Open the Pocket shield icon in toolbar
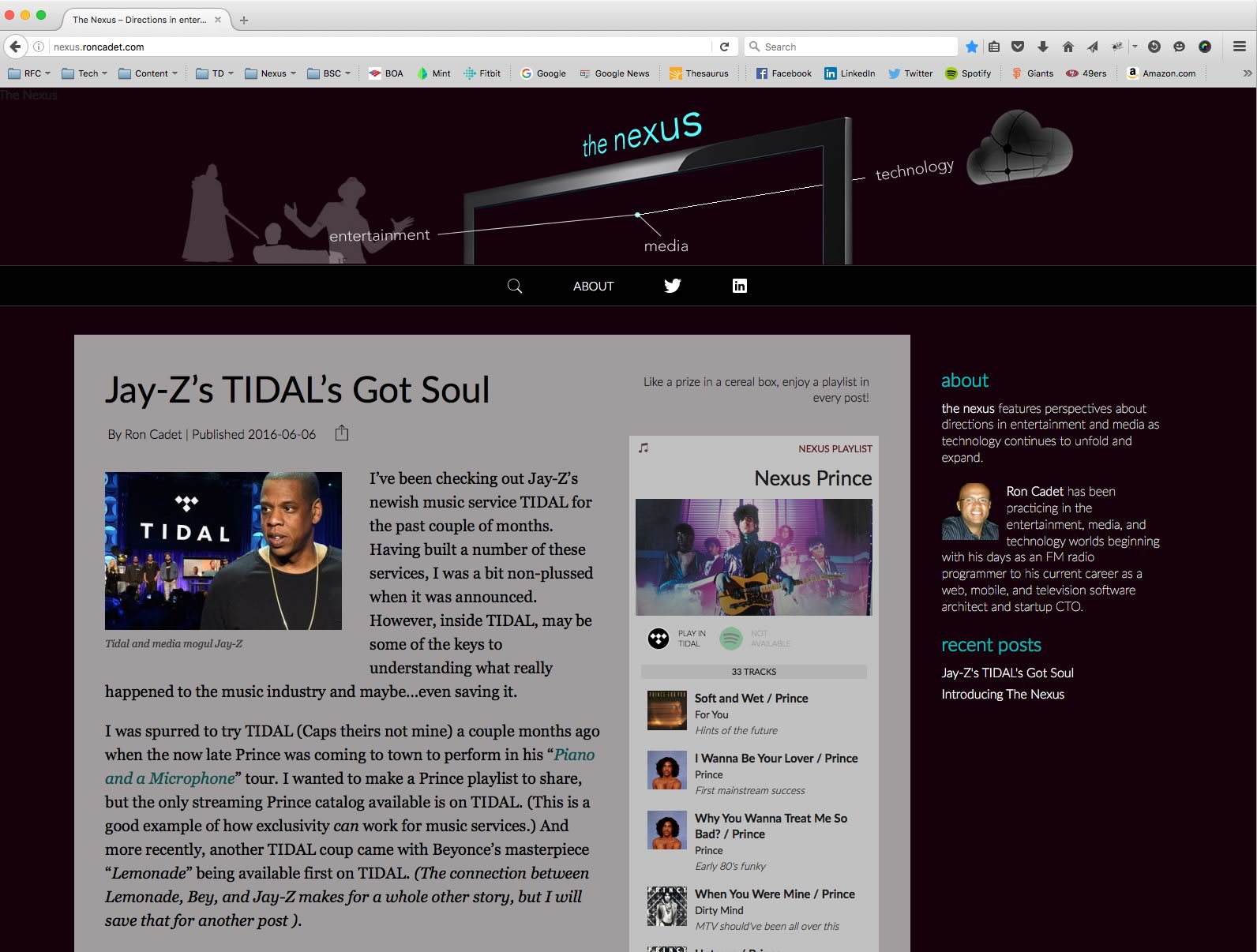The image size is (1257, 952). 1018,47
